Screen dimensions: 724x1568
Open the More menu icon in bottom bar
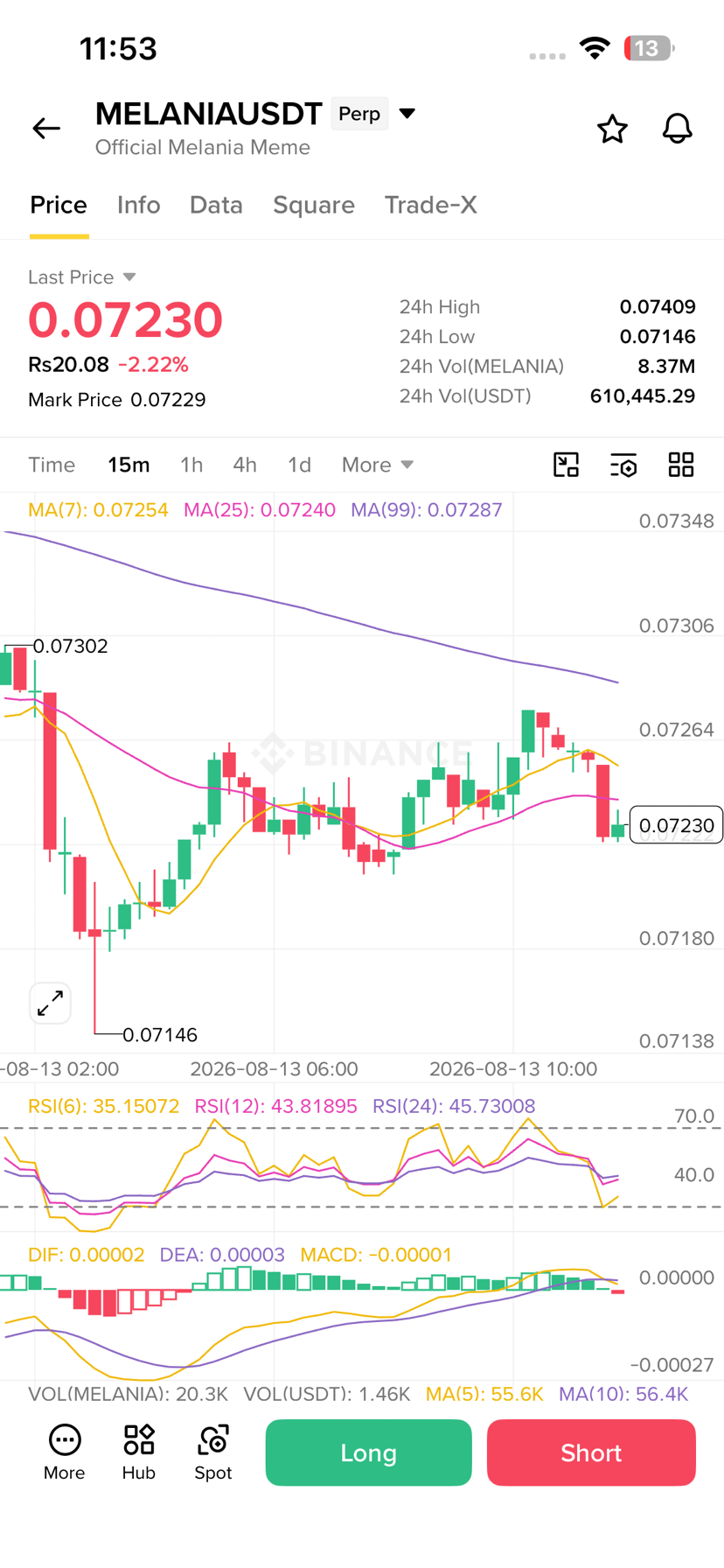click(64, 1452)
